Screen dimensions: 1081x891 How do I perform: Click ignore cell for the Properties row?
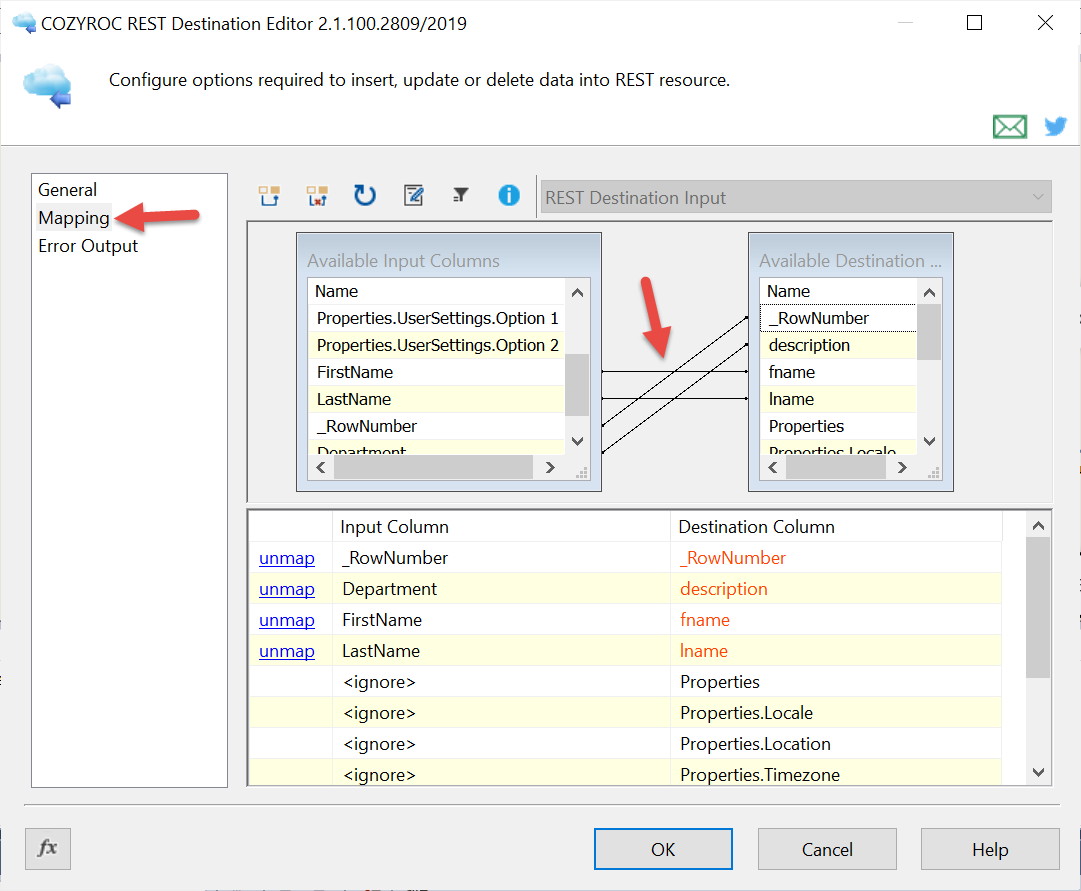[x=501, y=681]
